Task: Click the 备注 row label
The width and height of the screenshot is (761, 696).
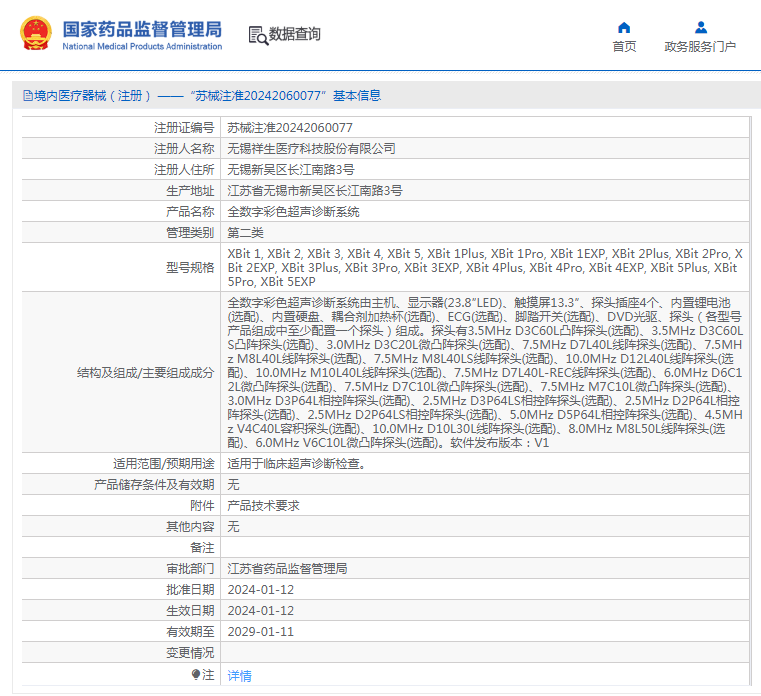Action: [x=202, y=547]
